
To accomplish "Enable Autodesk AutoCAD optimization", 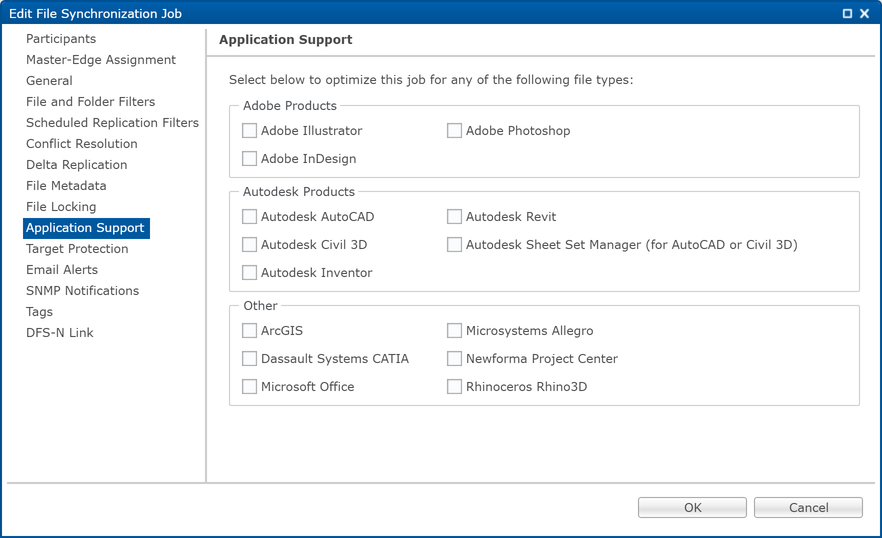I will (249, 217).
